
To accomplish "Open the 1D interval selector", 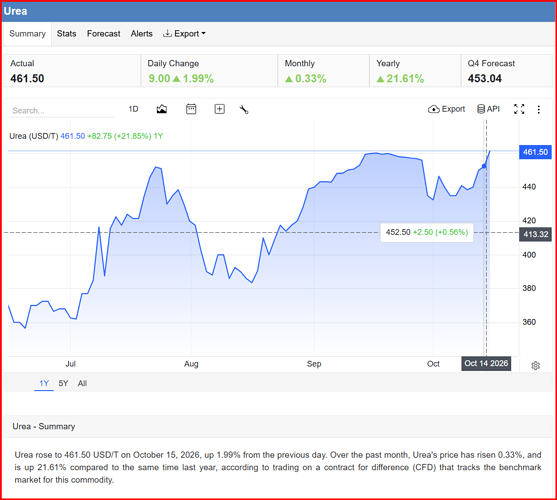I will [x=133, y=109].
